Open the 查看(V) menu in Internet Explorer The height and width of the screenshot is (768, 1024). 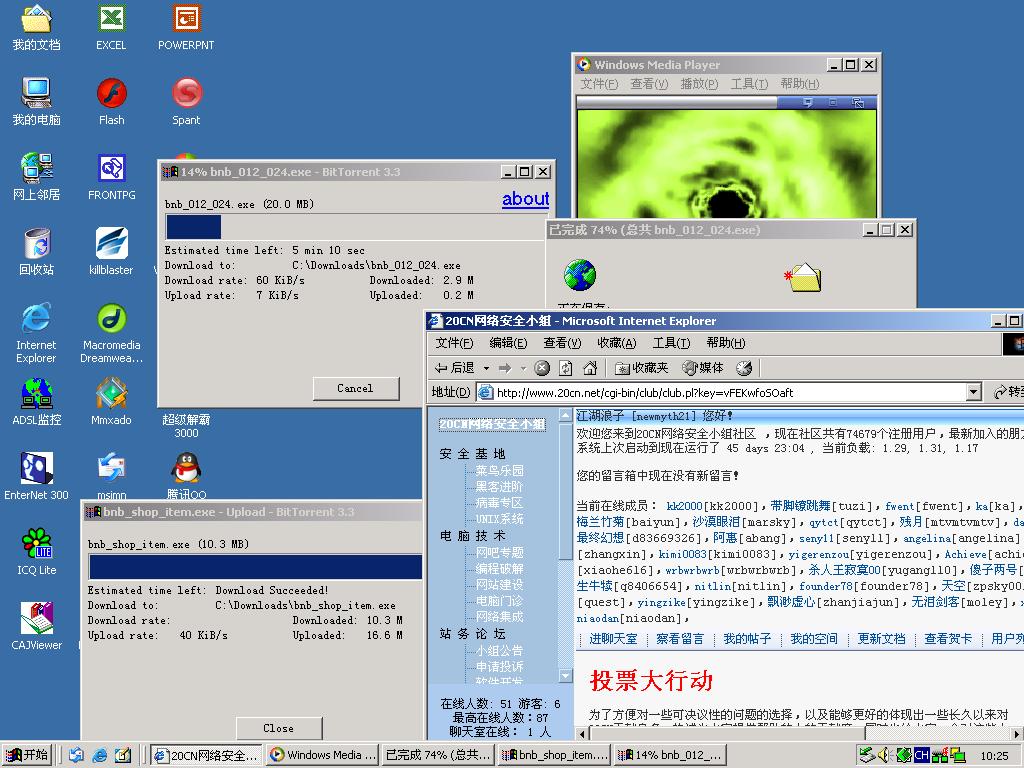[562, 343]
